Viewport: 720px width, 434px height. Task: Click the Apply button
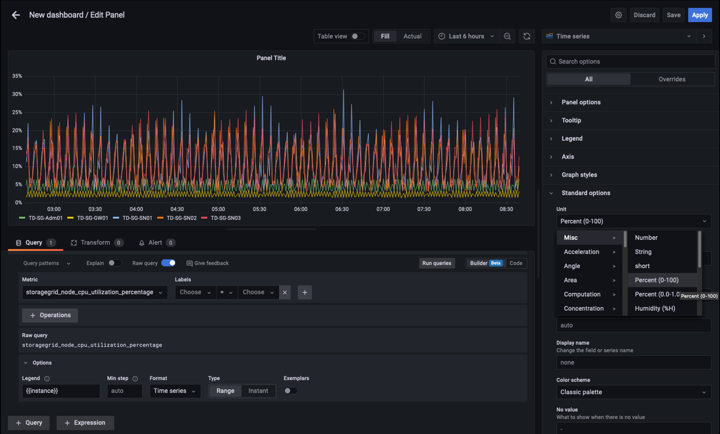(x=699, y=15)
